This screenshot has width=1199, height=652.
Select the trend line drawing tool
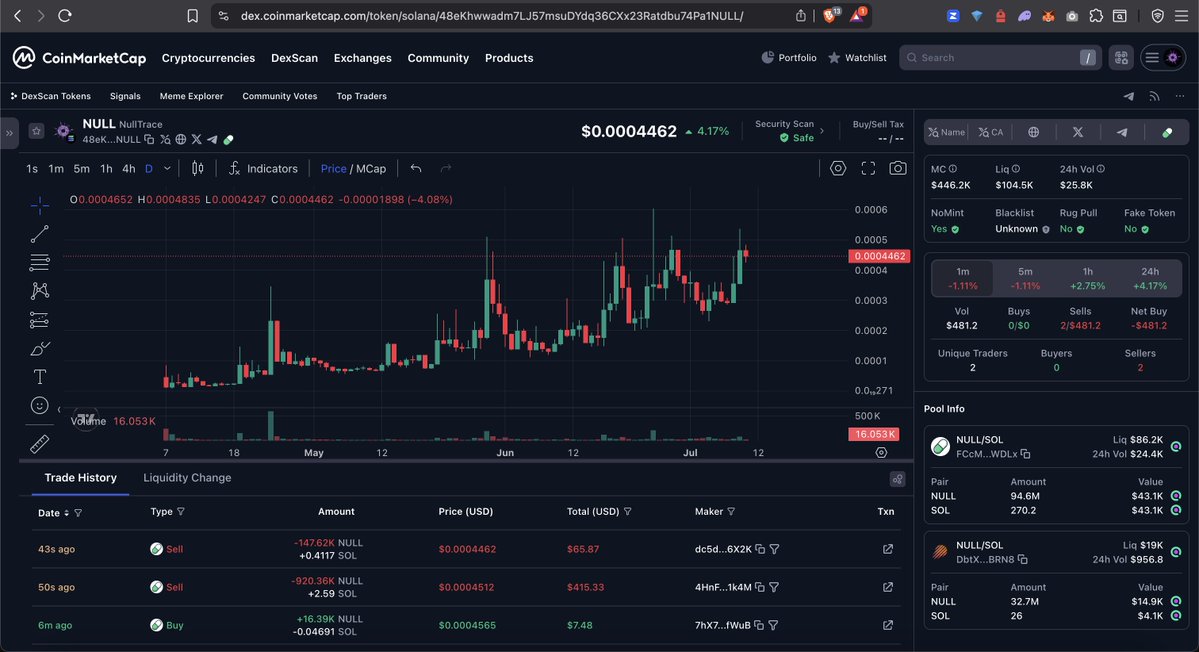point(40,234)
